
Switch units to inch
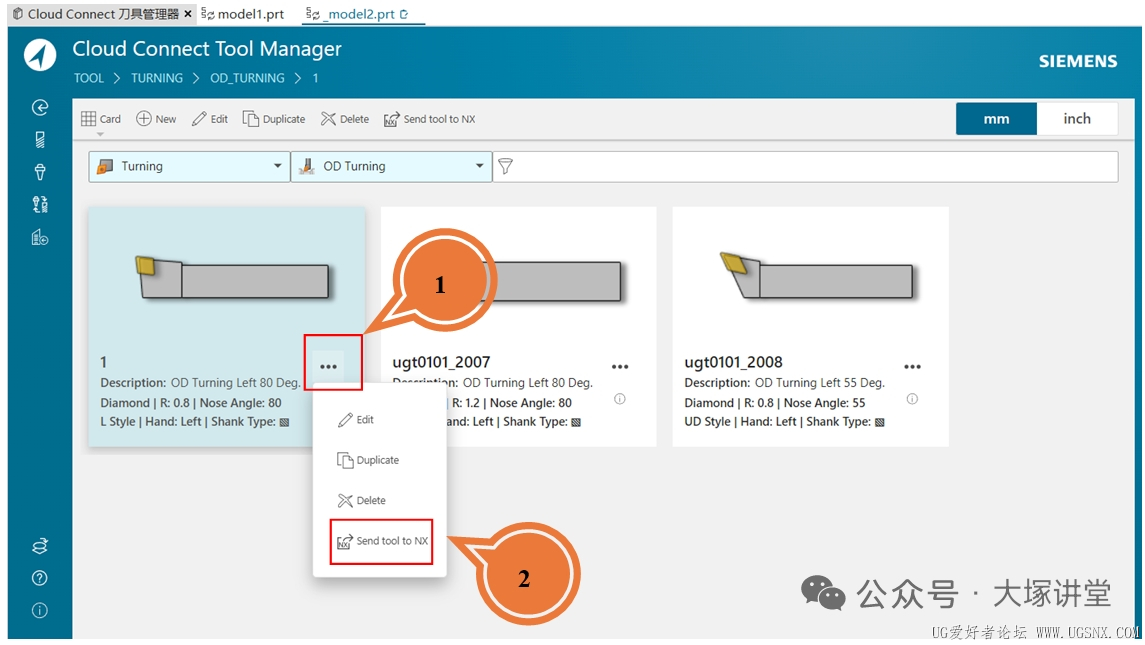pyautogui.click(x=1077, y=119)
